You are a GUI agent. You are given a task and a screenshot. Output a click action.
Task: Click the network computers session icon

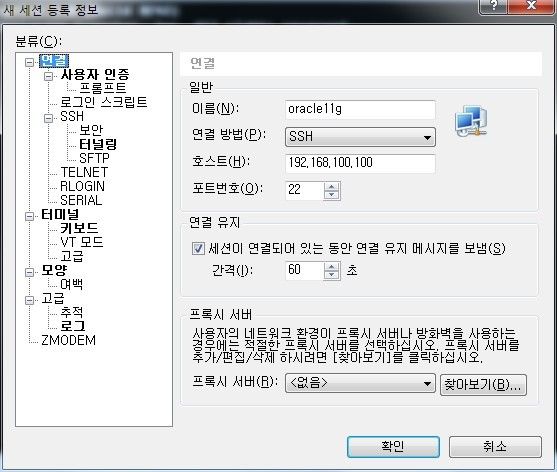pos(471,121)
